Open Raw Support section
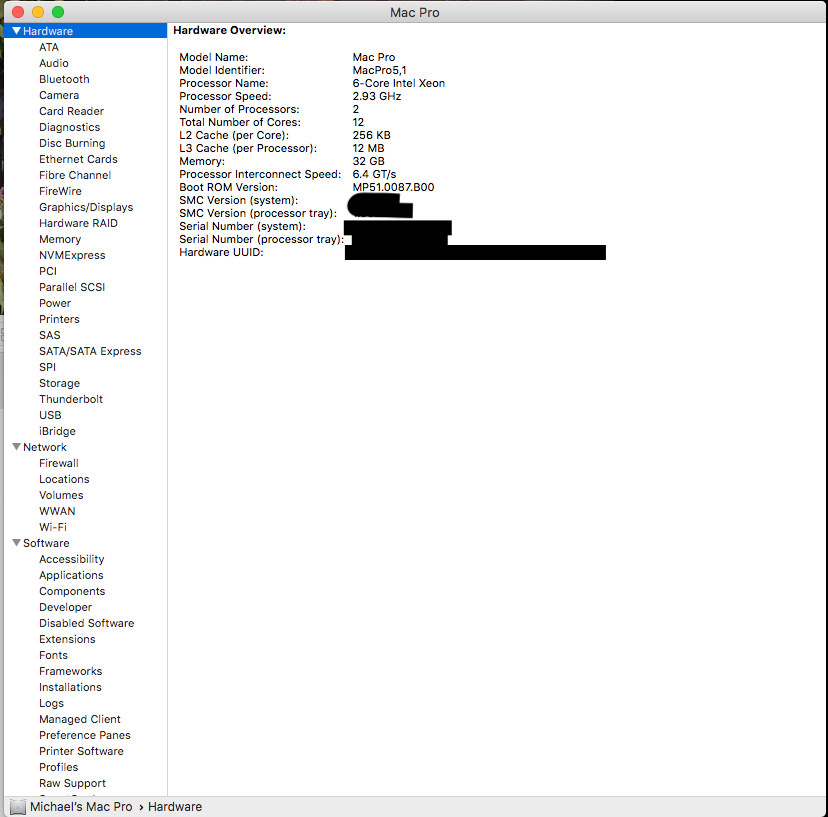This screenshot has height=817, width=828. click(72, 783)
